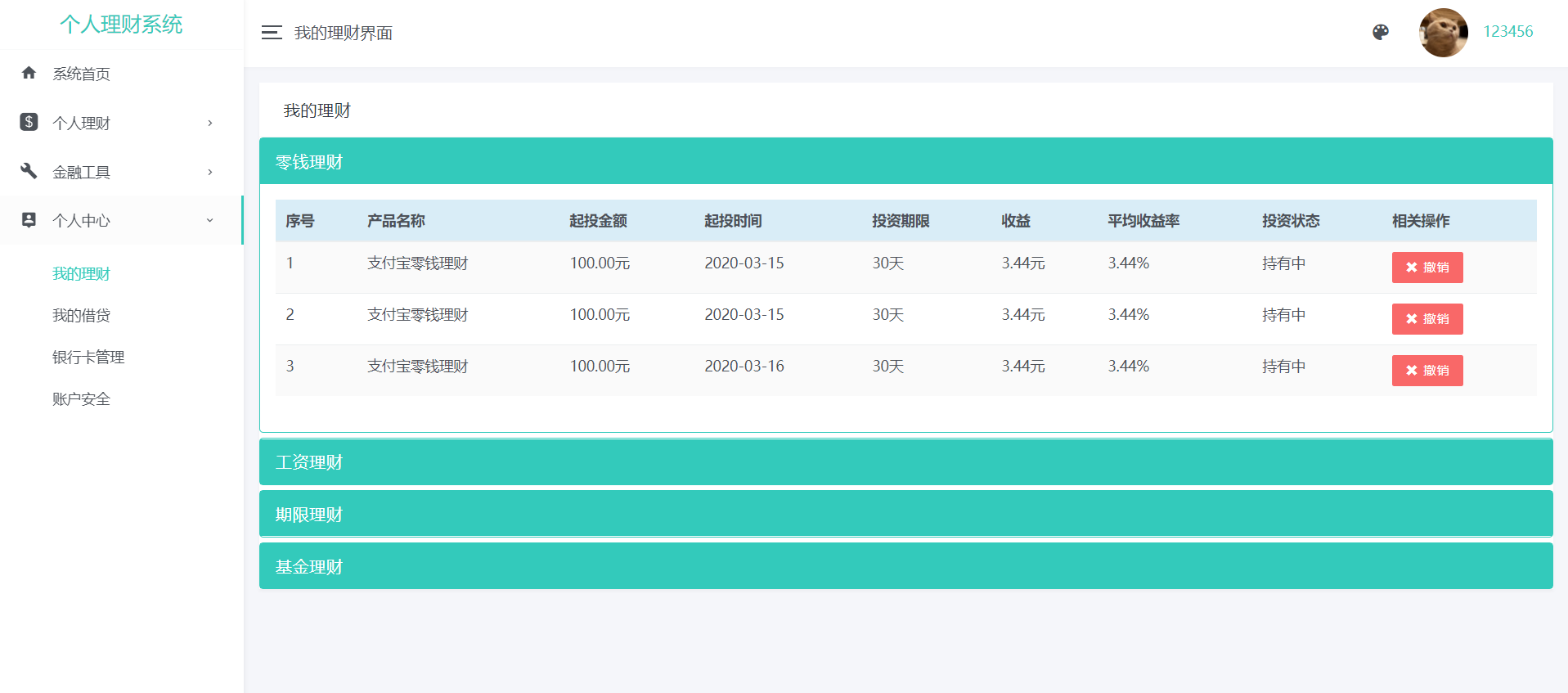Click the 我的理财 card heading
The image size is (1568, 693).
pos(317,110)
